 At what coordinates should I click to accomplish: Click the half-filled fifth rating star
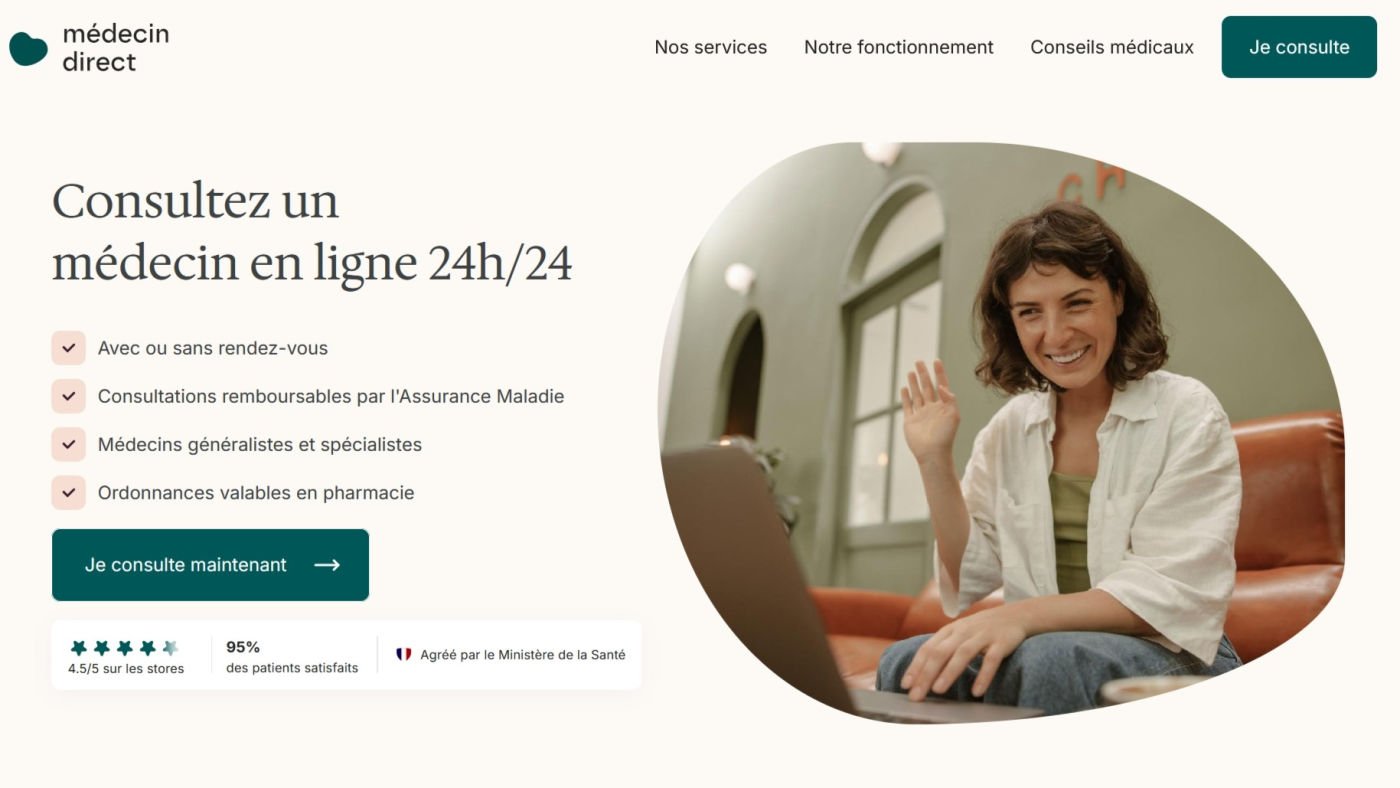(170, 648)
